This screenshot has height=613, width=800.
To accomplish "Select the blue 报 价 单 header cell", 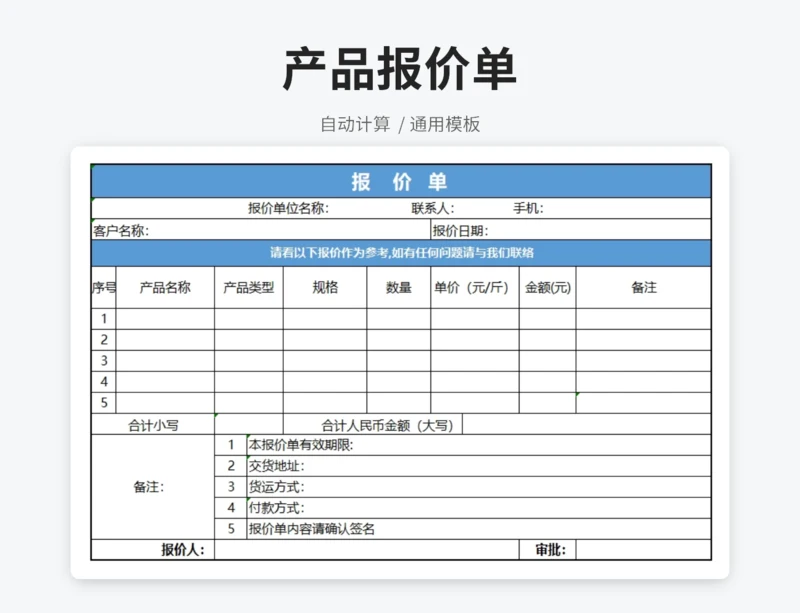I will coord(401,181).
